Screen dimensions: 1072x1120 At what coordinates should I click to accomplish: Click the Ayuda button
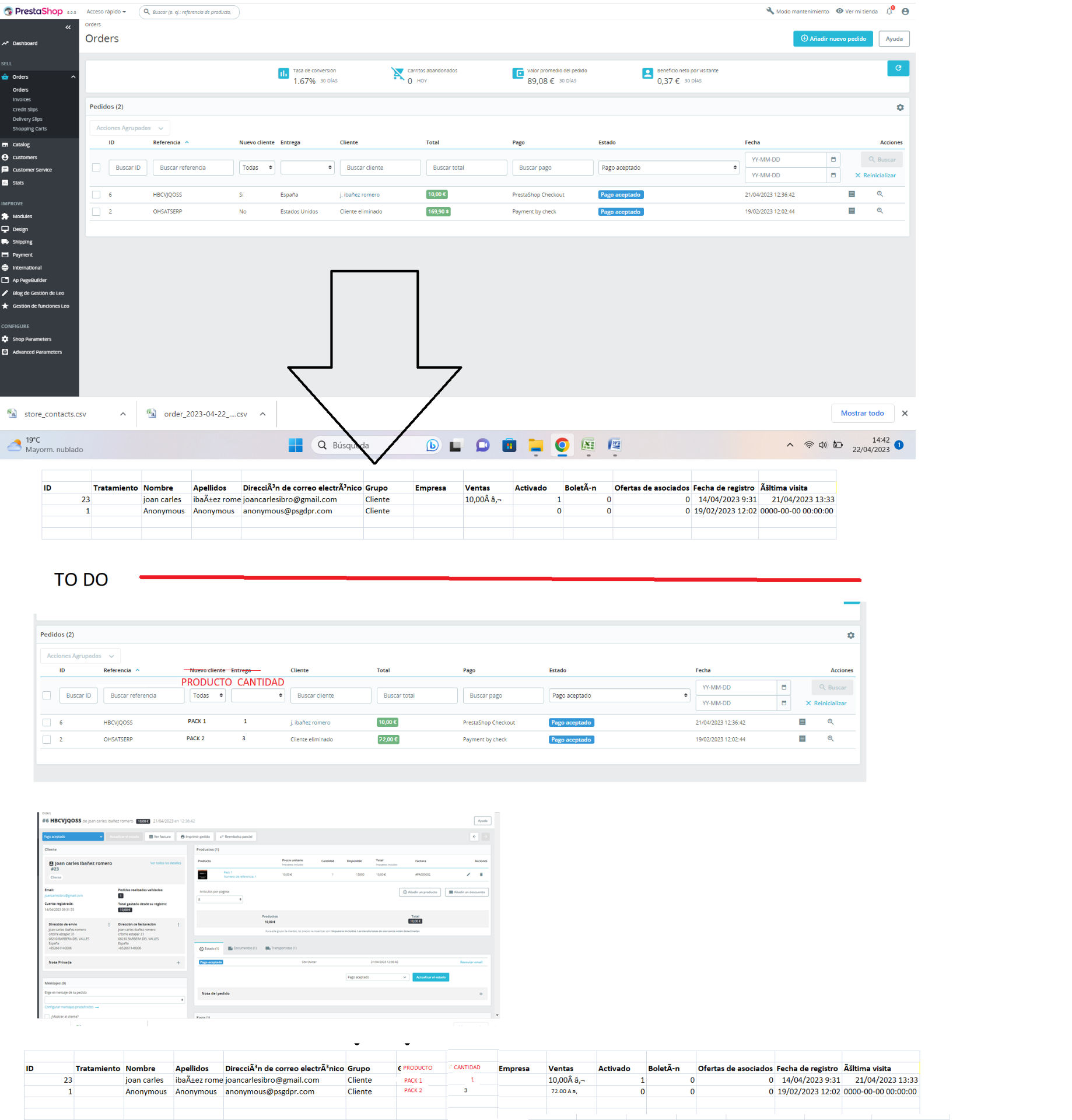coord(894,38)
